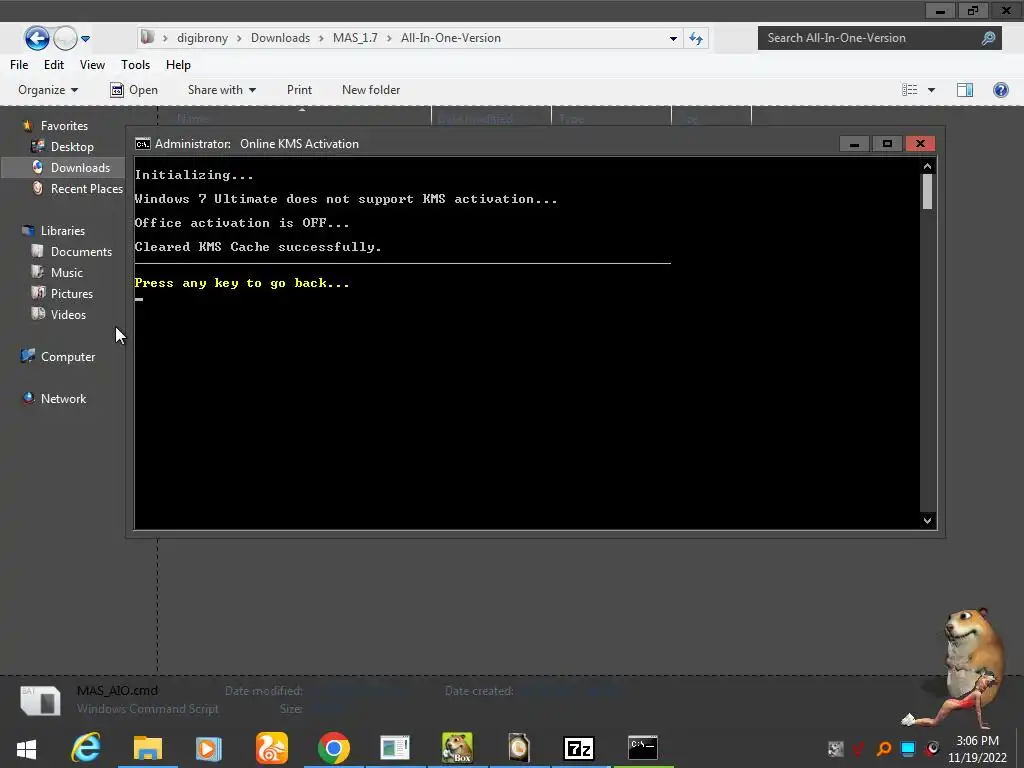The width and height of the screenshot is (1024, 768).
Task: Open the Documents library
Action: tap(81, 251)
